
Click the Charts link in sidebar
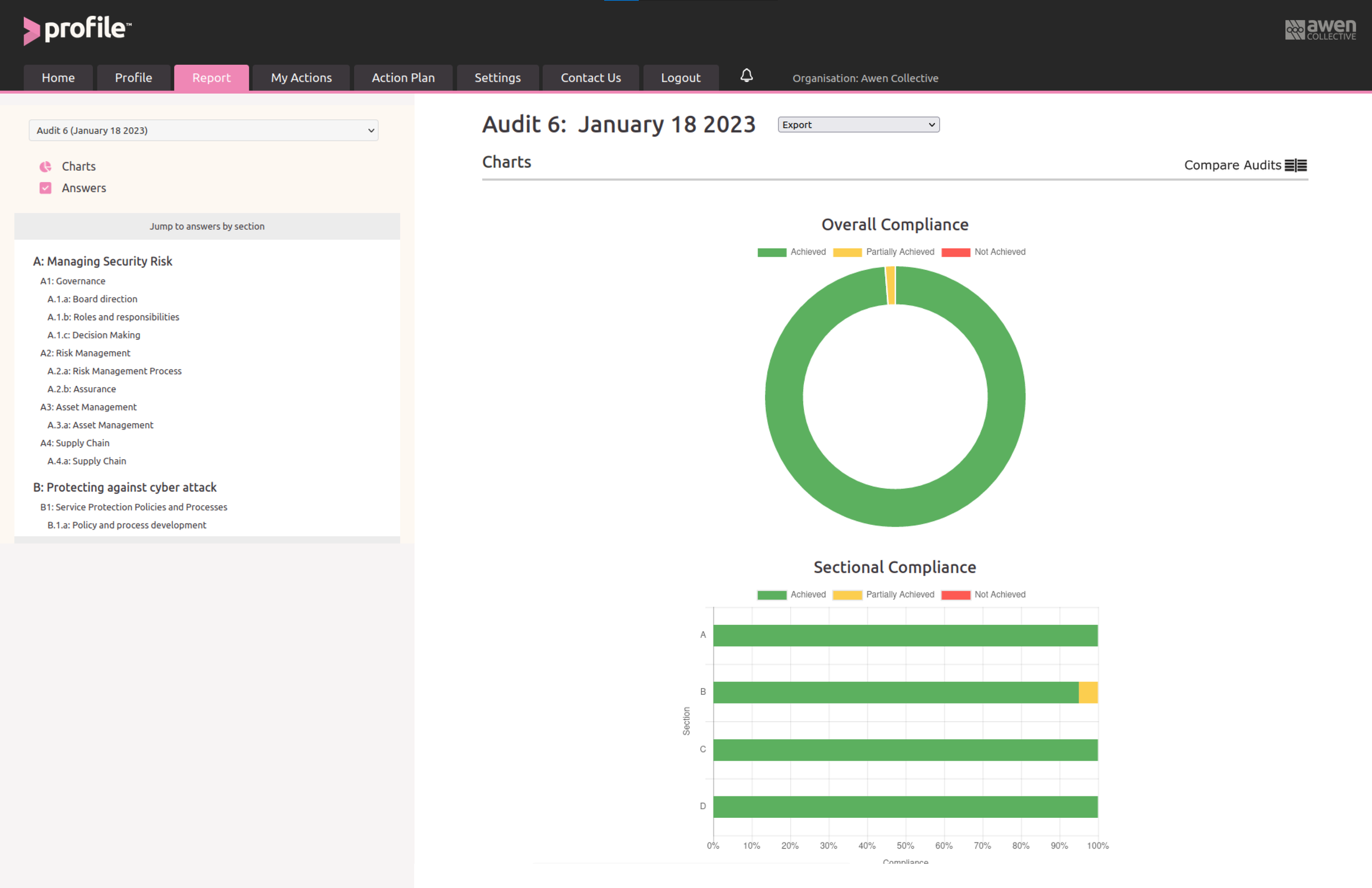point(79,167)
